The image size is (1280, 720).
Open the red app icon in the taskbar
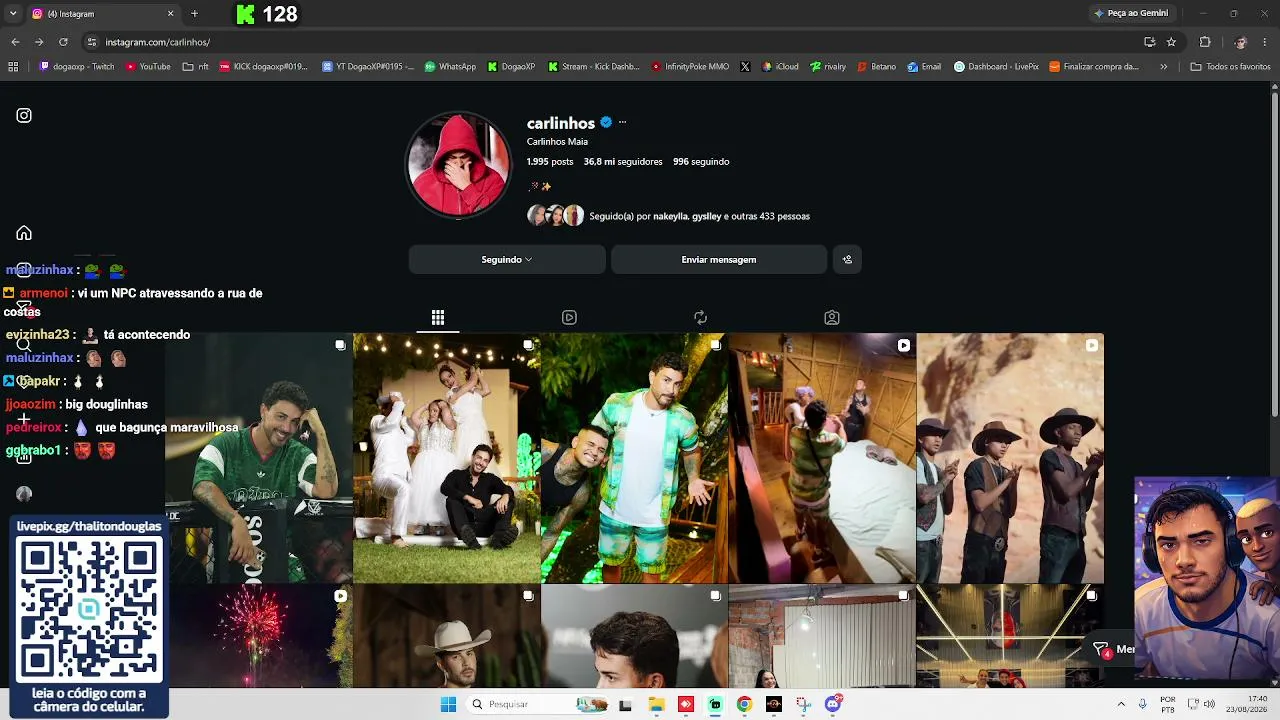[x=685, y=704]
